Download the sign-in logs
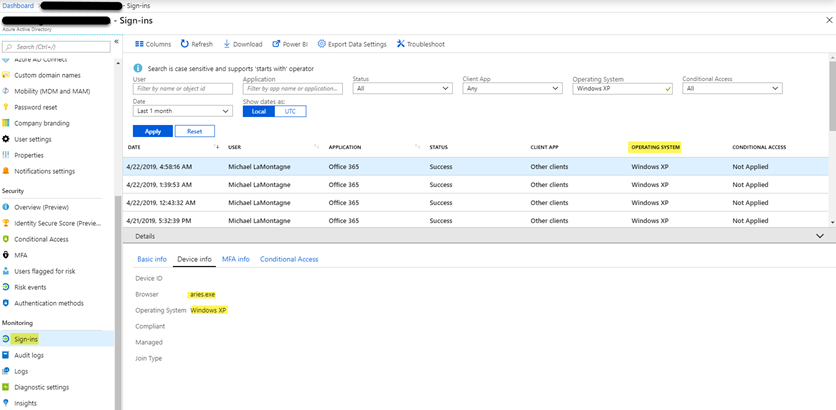This screenshot has height=410, width=836. coord(242,44)
